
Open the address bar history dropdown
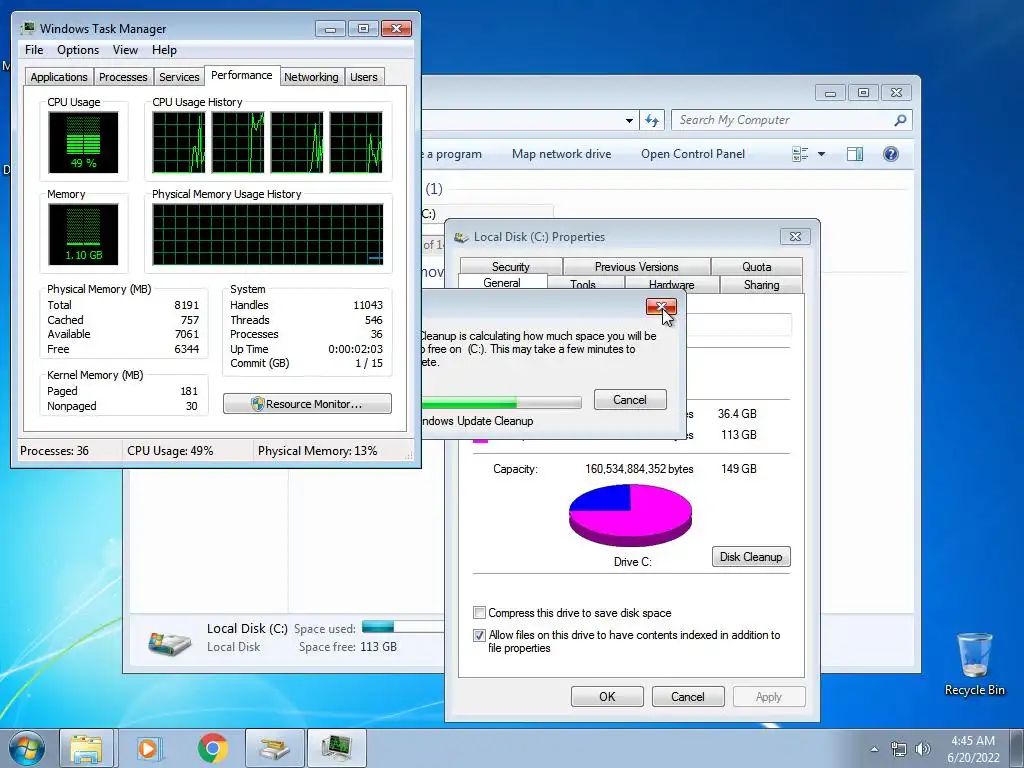pos(629,121)
